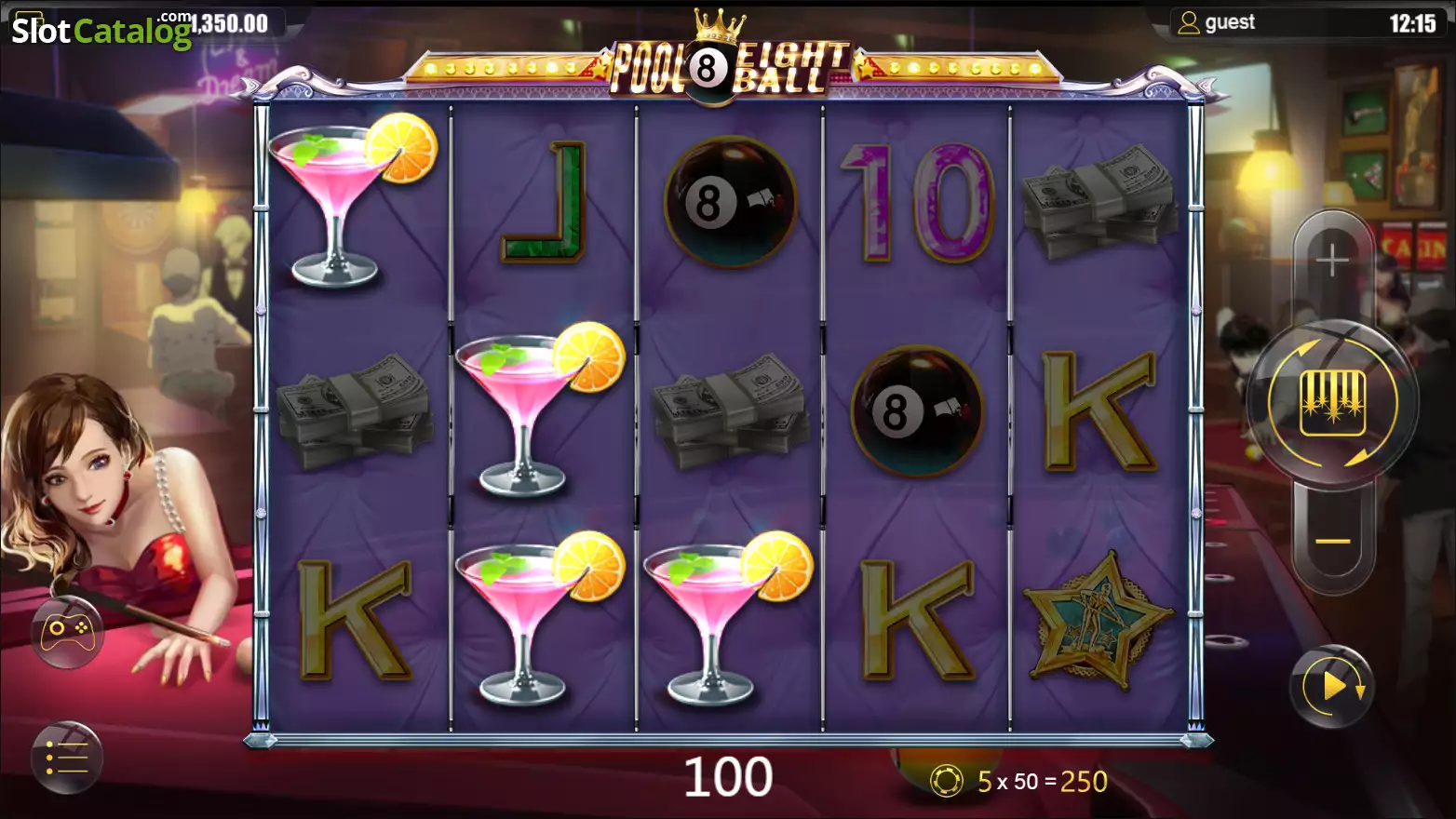Click the Pool Eight Ball title logo
The width and height of the screenshot is (1456, 819).
(x=730, y=63)
